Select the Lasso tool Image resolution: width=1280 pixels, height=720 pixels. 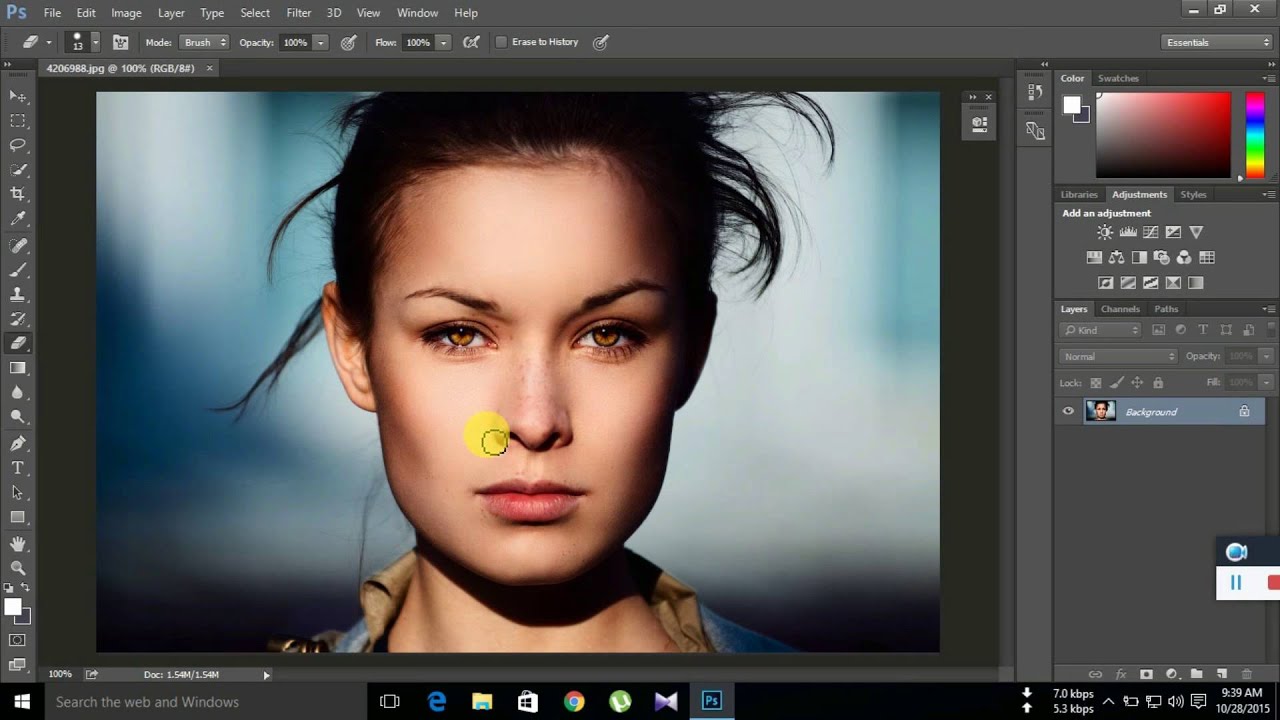click(18, 145)
